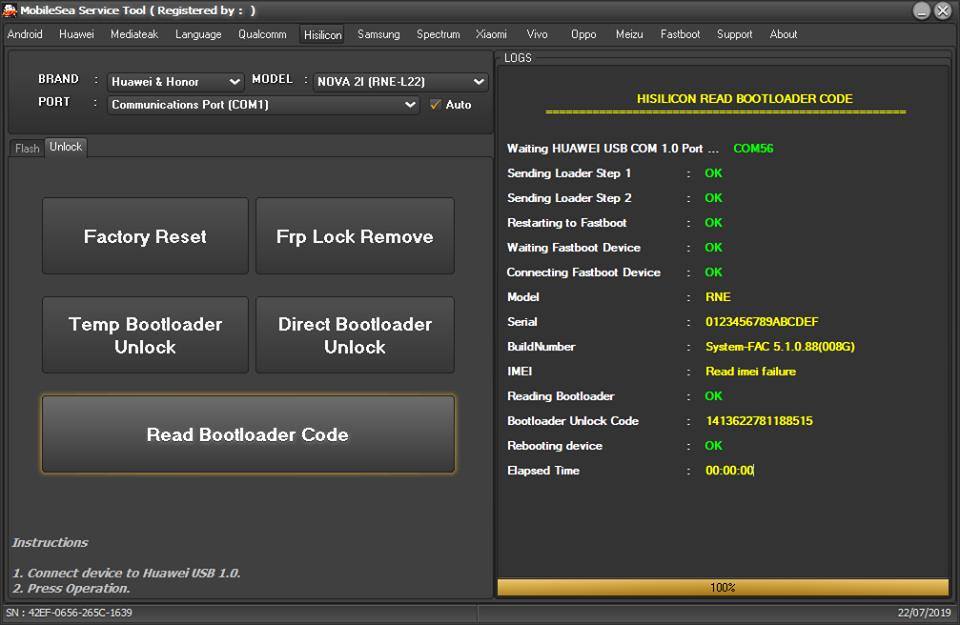
Task: Open the About menu
Action: tap(783, 34)
